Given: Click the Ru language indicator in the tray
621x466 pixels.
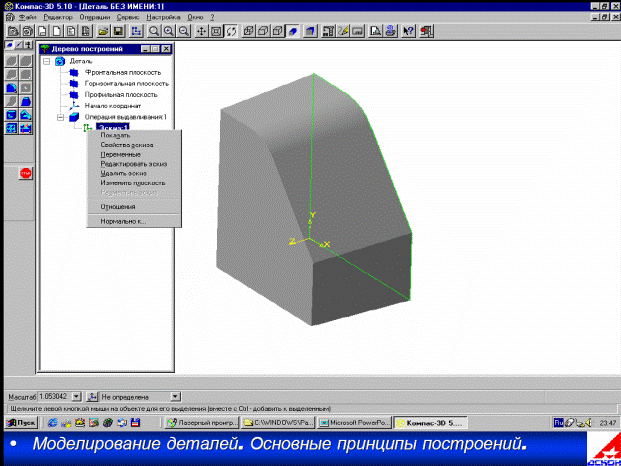Looking at the screenshot, I should coord(558,423).
